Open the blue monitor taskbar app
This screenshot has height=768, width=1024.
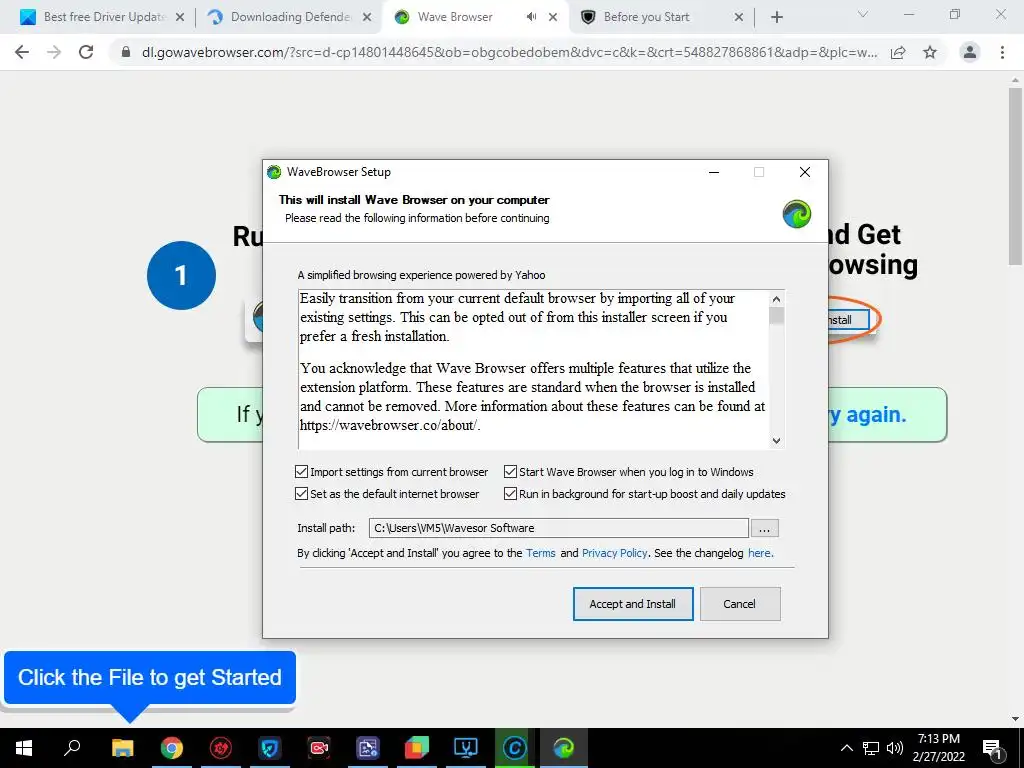click(466, 748)
